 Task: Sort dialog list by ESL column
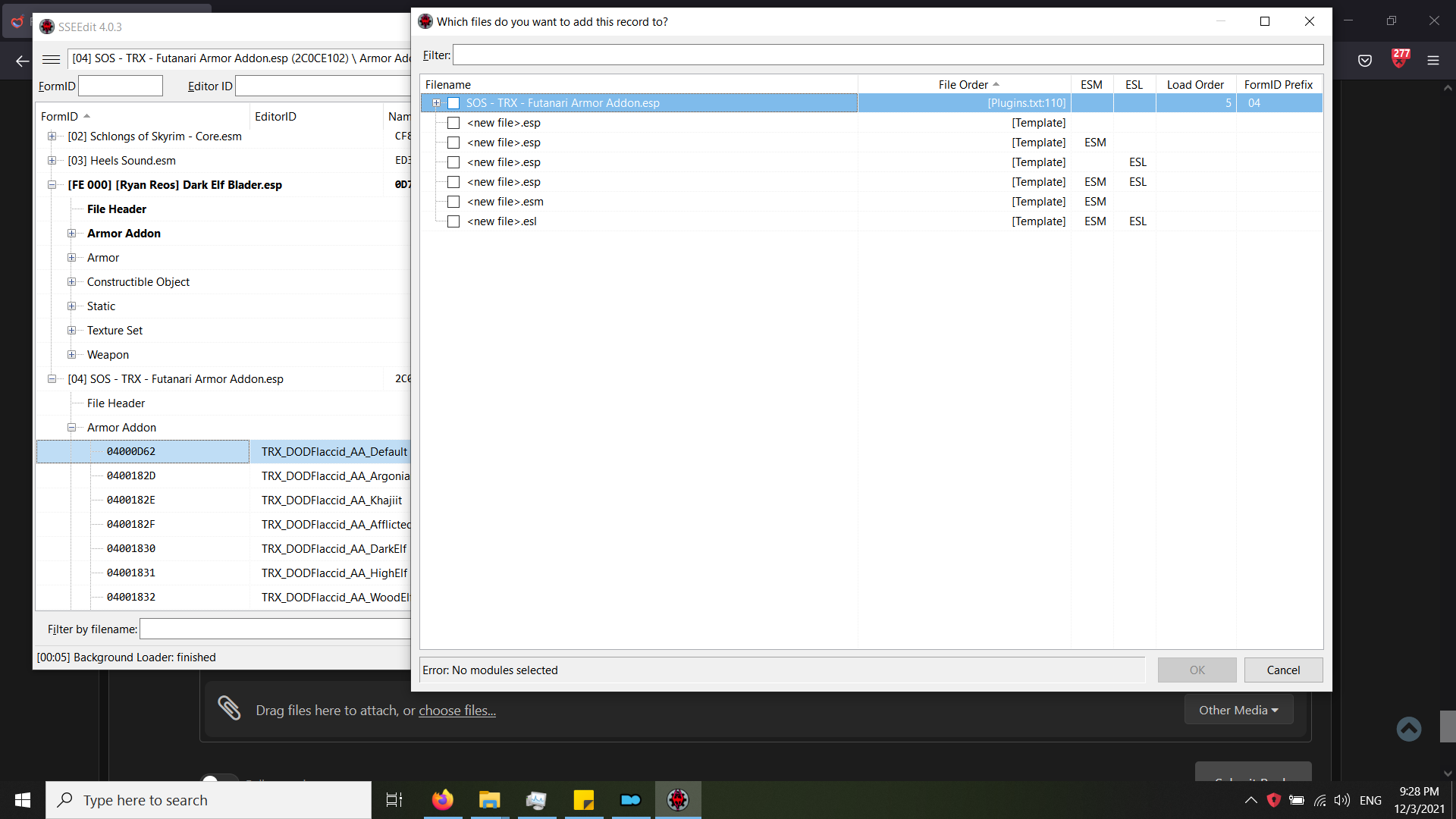click(1134, 85)
